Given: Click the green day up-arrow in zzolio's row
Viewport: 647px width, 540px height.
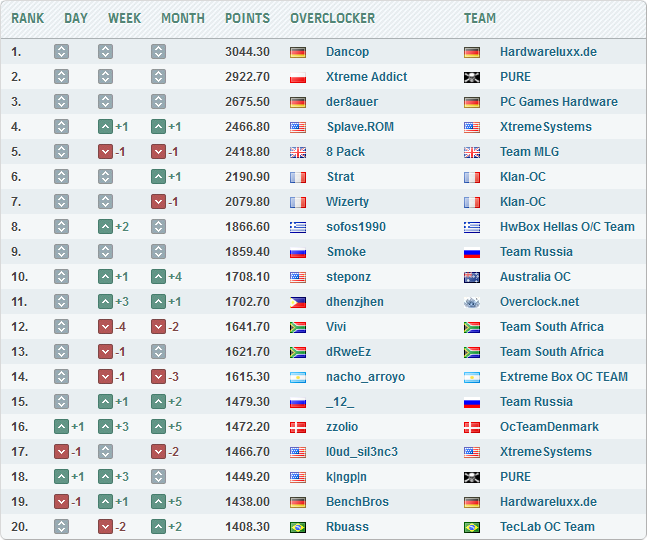Looking at the screenshot, I should (61, 427).
